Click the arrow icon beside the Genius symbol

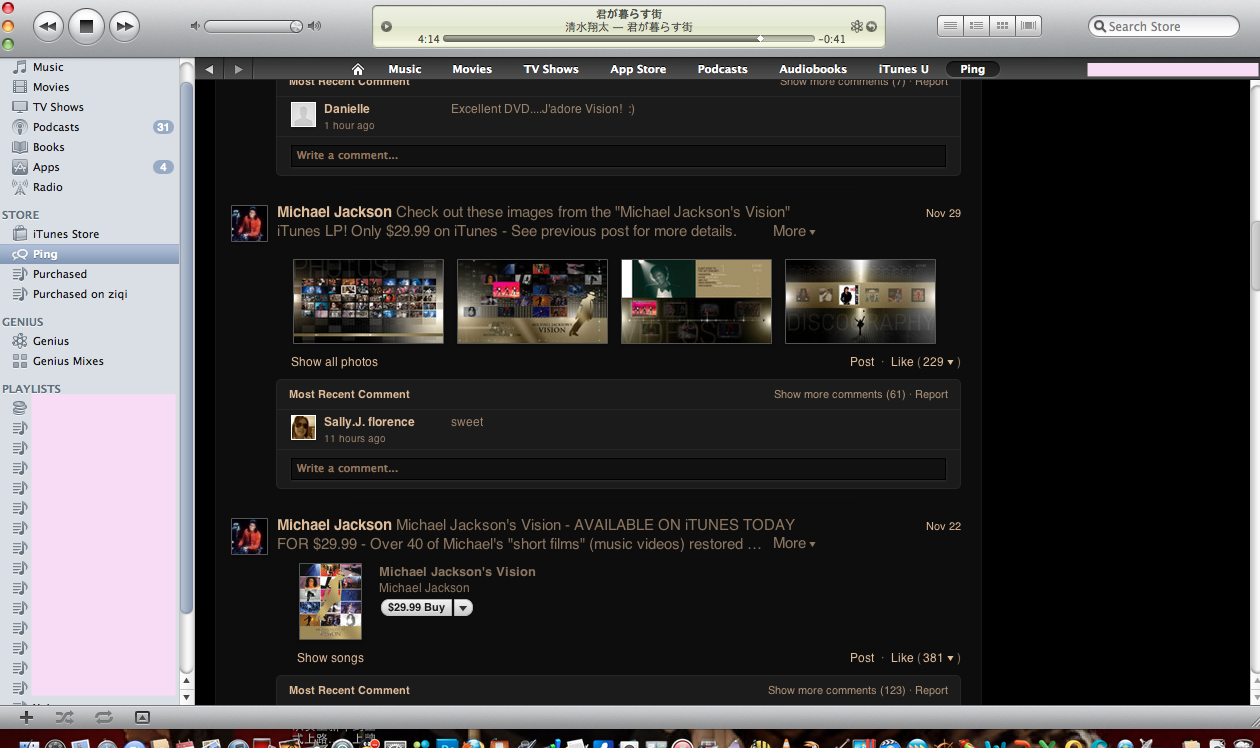pos(871,27)
